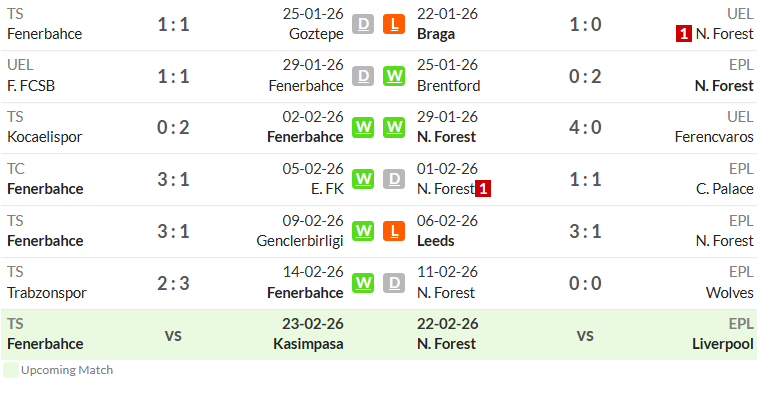The width and height of the screenshot is (757, 401).
Task: Click the orange L badge beside Braga
Action: coord(394,24)
